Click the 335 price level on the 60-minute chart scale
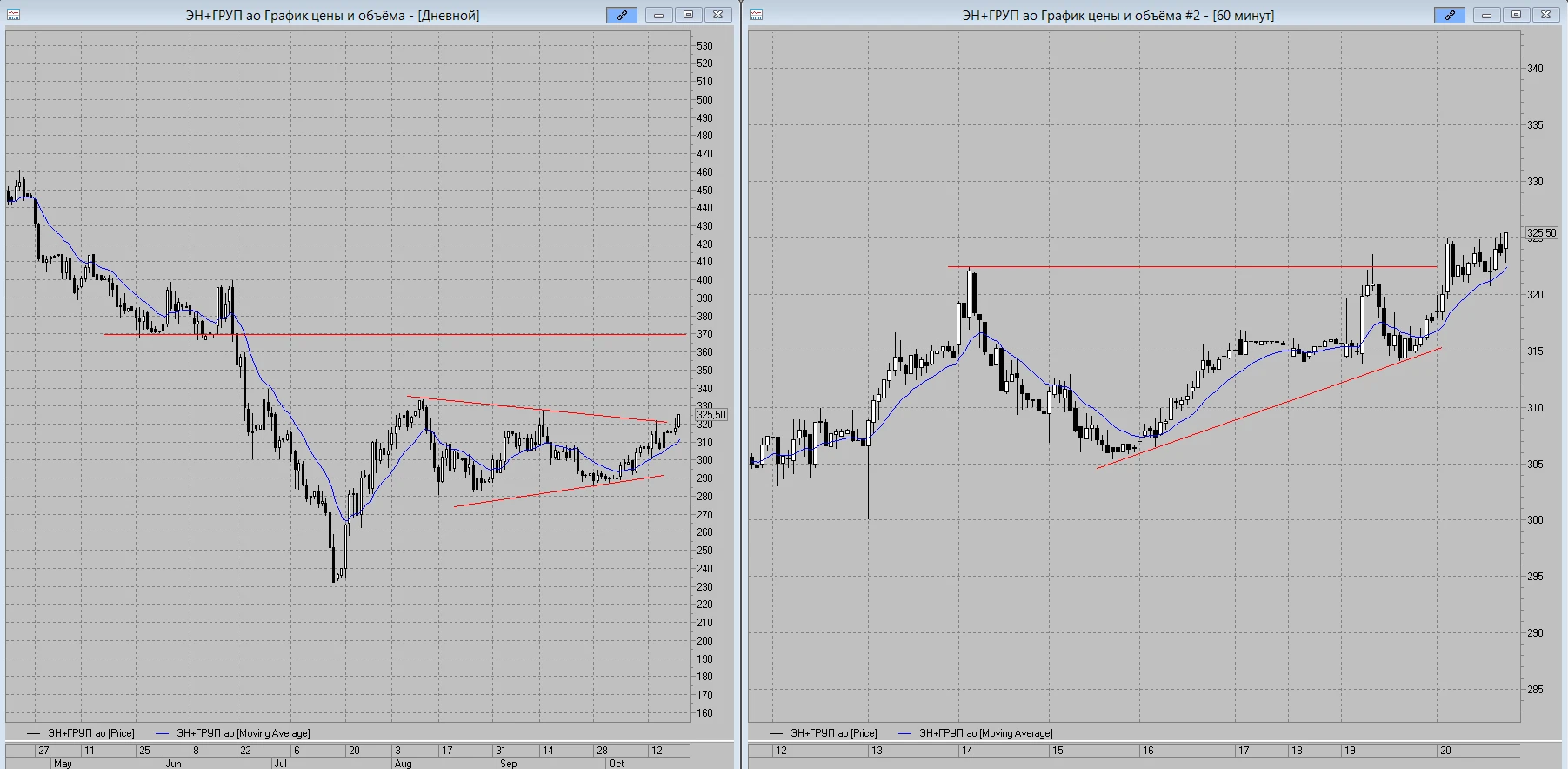Image resolution: width=1568 pixels, height=769 pixels. click(1536, 125)
